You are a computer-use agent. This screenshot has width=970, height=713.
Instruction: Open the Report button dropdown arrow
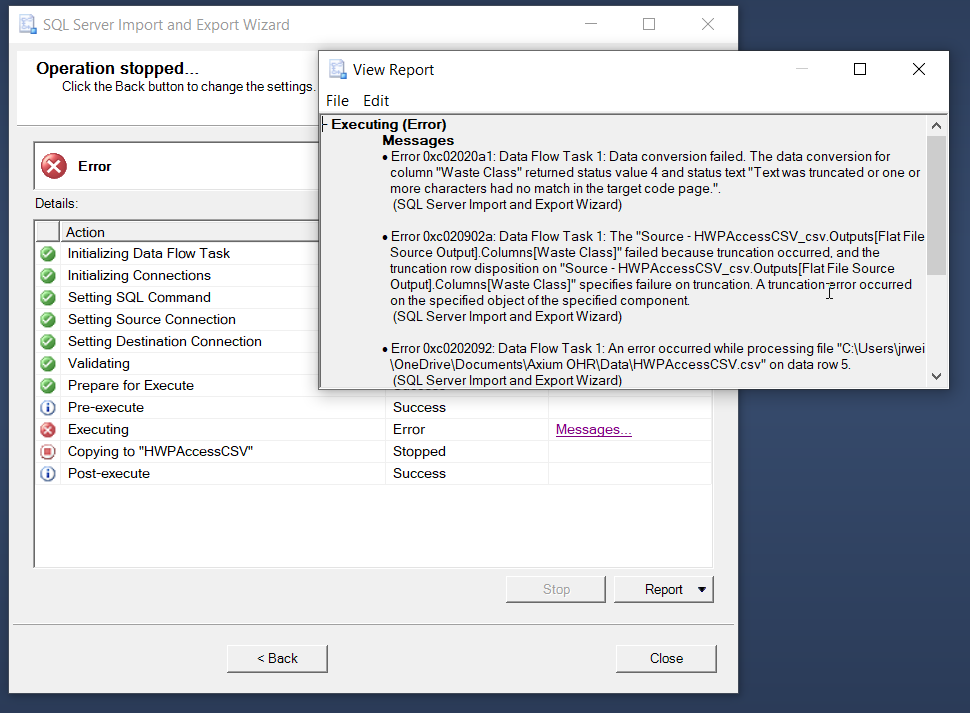(x=702, y=589)
